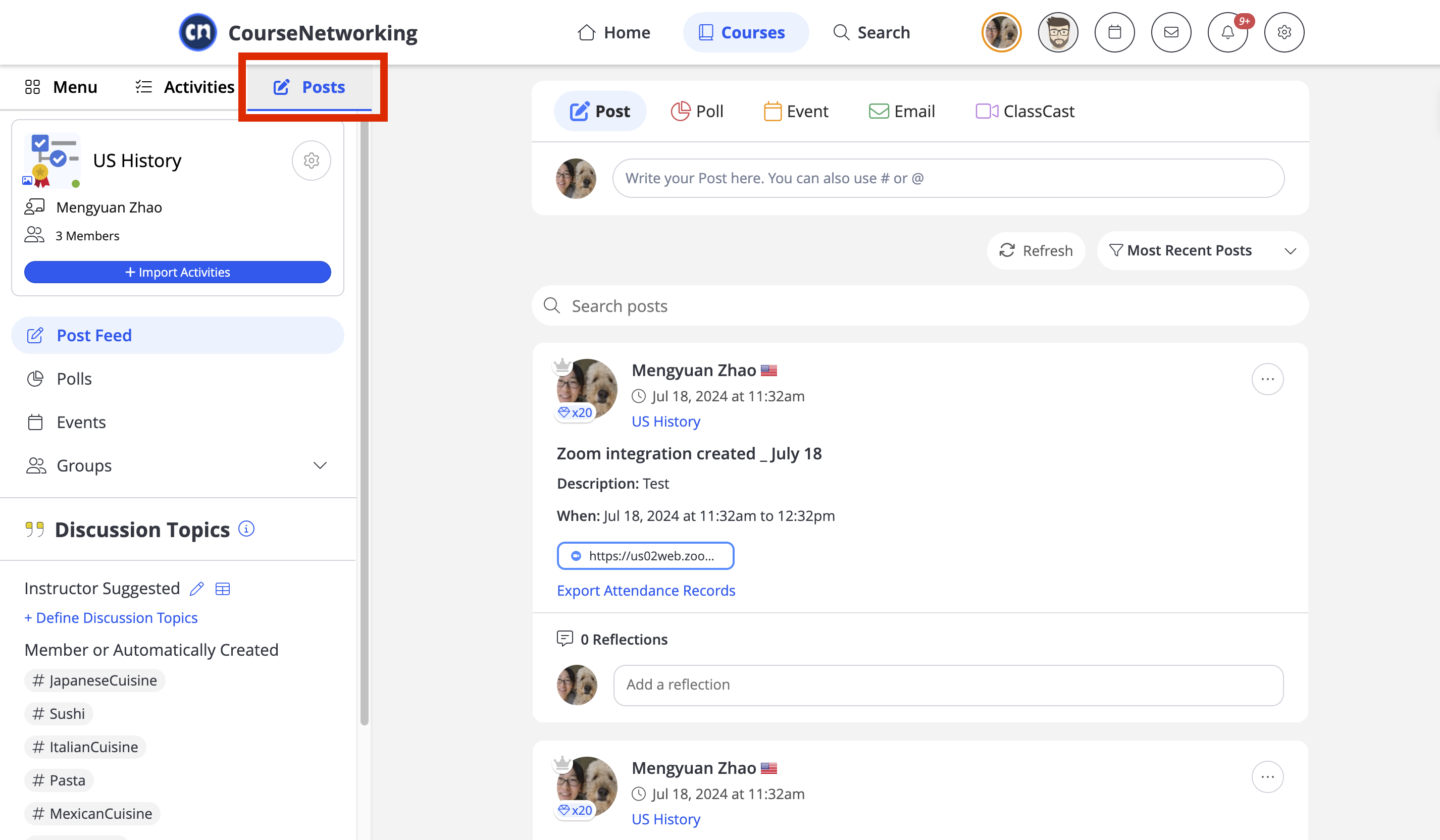Go to Home in top navigation
This screenshot has width=1440, height=840.
point(613,33)
